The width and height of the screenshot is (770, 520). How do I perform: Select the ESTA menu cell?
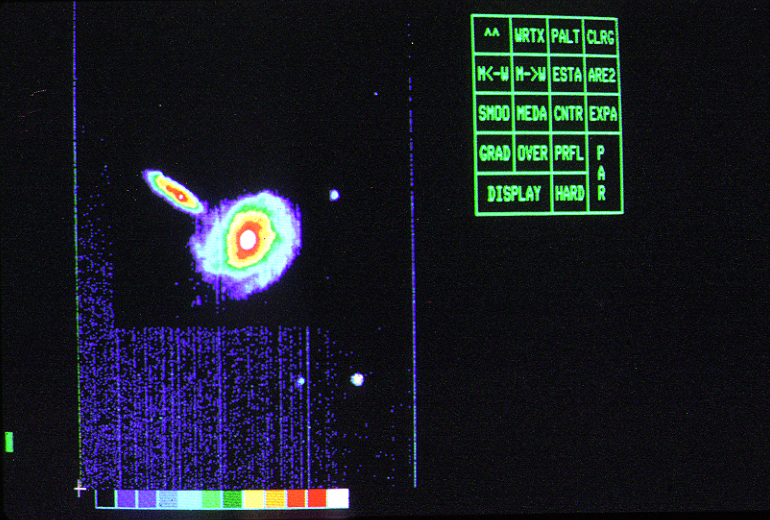567,74
